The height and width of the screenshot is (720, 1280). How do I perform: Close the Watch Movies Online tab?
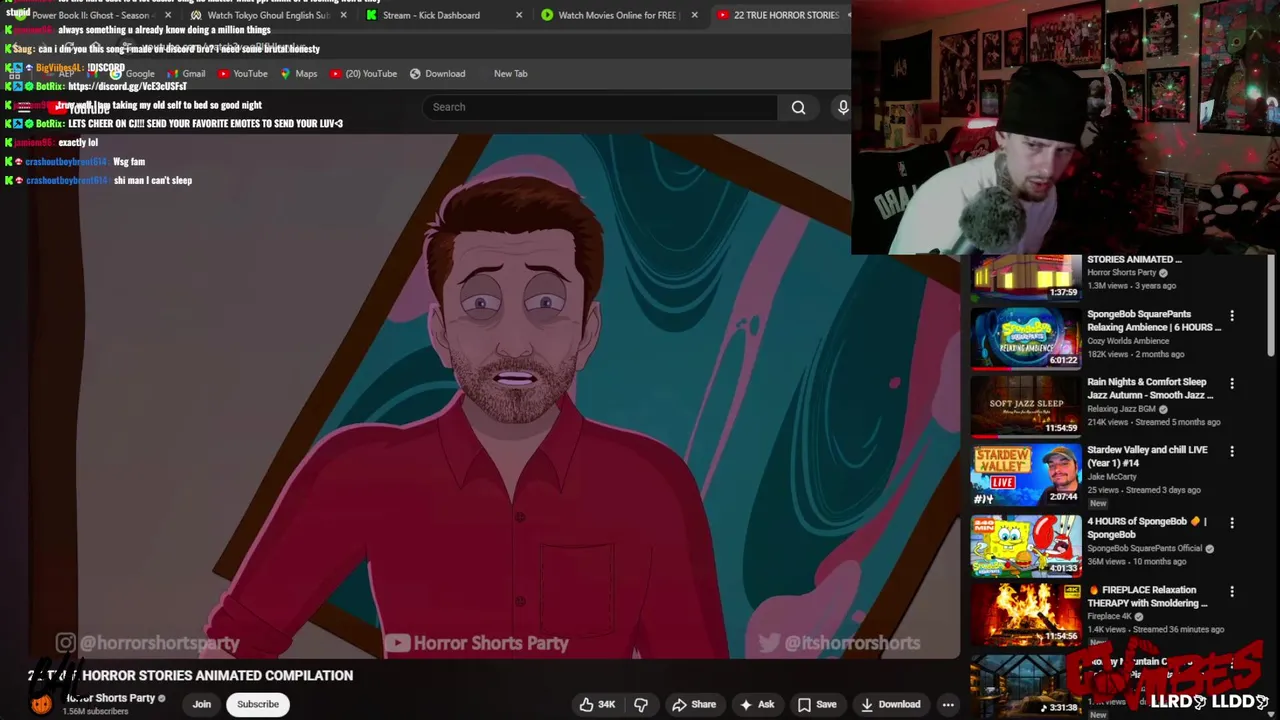pos(694,15)
